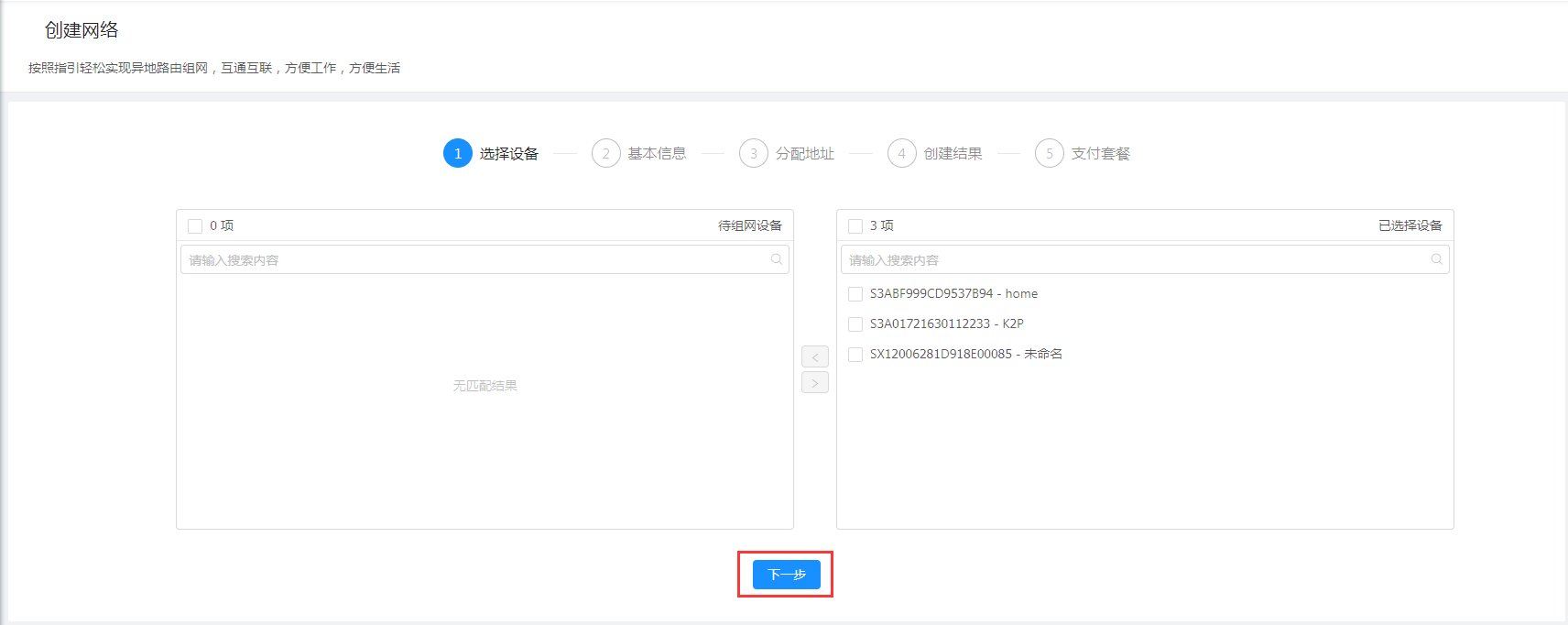The height and width of the screenshot is (625, 1568).
Task: Focus the 待组网设备 search input field
Action: (485, 259)
